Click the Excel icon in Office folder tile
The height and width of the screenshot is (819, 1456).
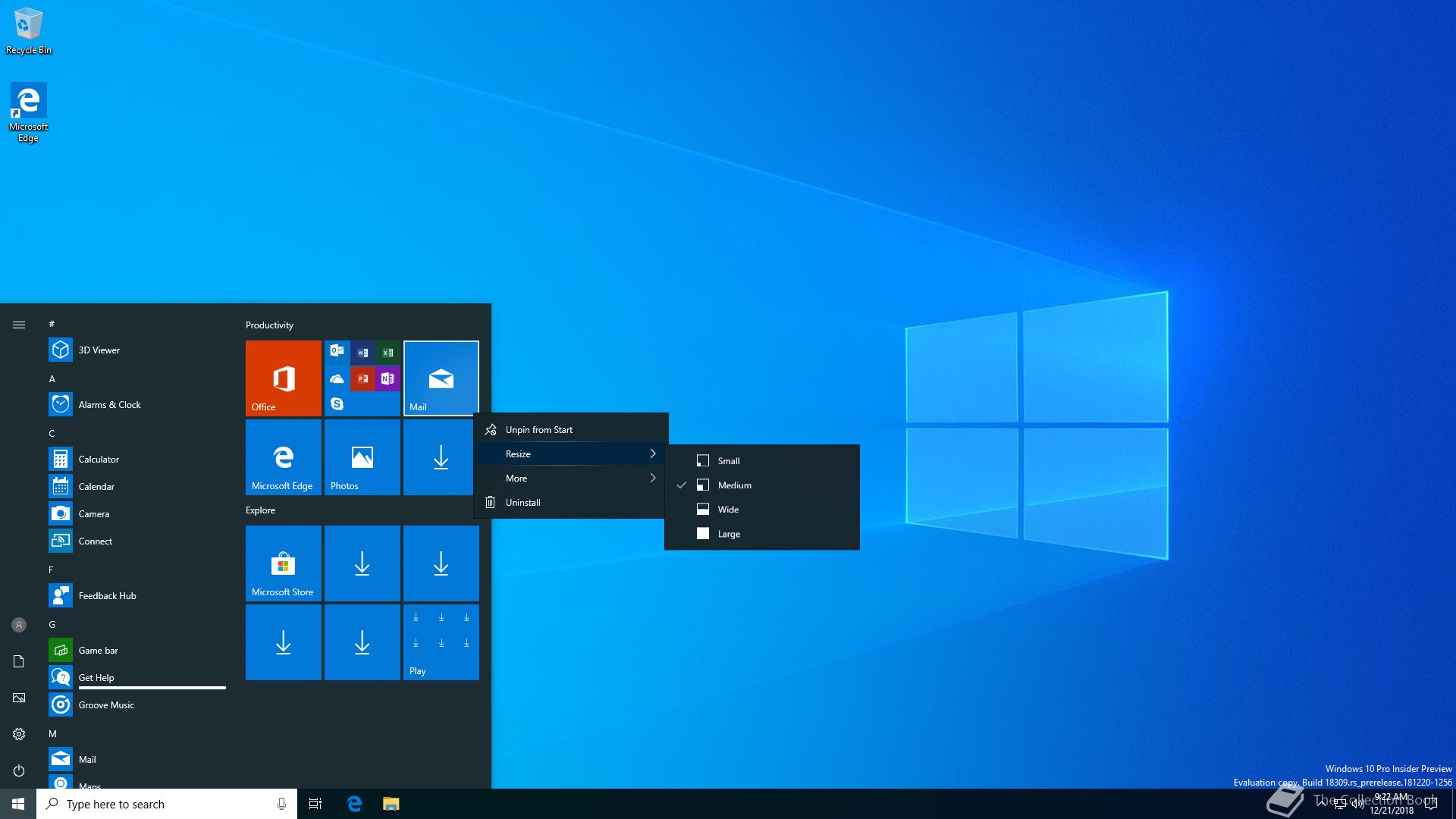coord(388,352)
